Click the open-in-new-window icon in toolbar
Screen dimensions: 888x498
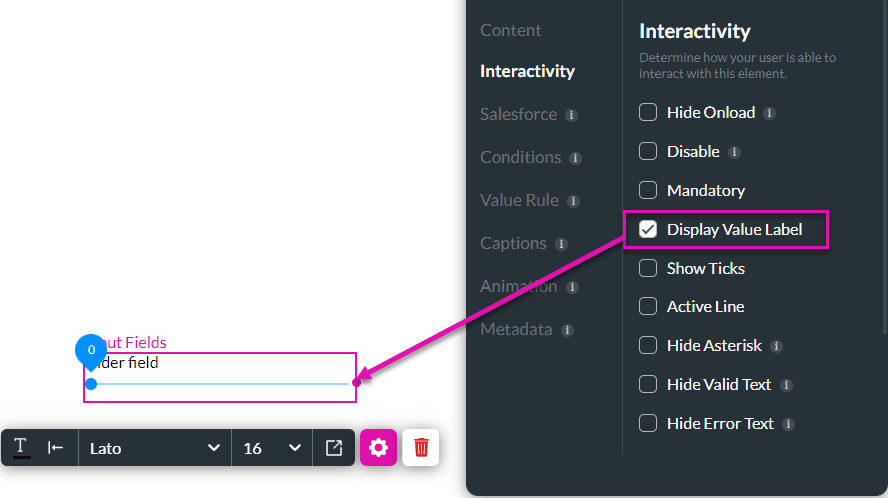click(x=334, y=448)
